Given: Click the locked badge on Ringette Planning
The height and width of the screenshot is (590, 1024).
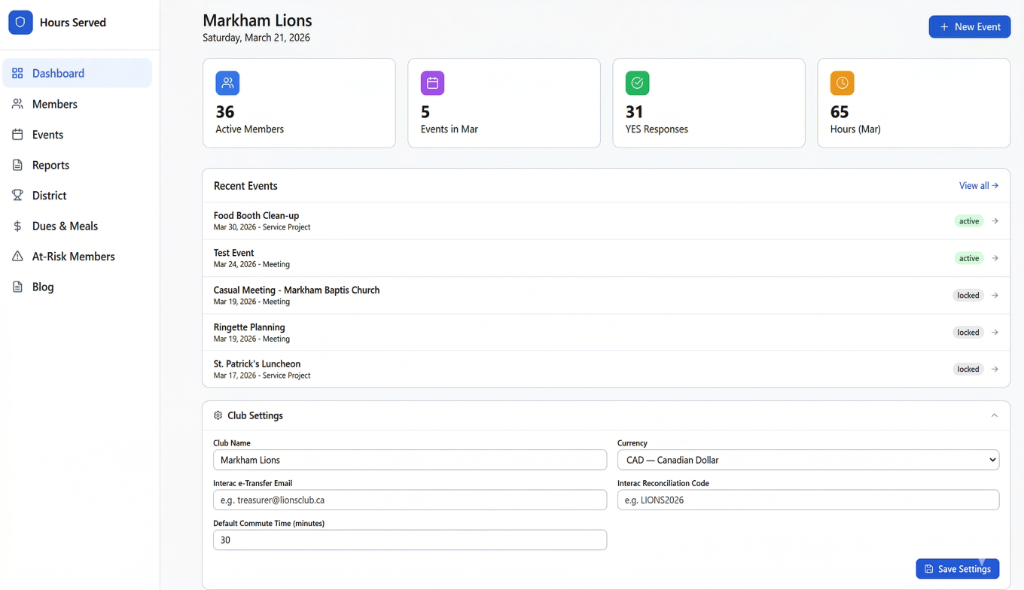Looking at the screenshot, I should pyautogui.click(x=968, y=333).
